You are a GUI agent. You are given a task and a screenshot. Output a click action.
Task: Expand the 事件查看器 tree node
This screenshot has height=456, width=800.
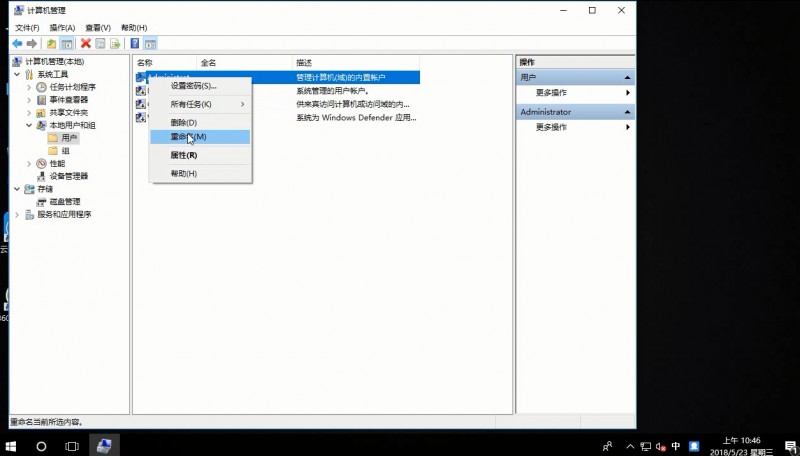pyautogui.click(x=29, y=100)
